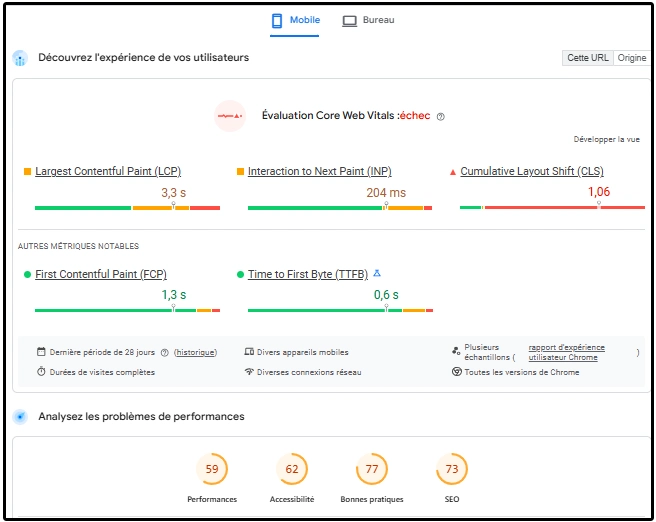
Task: Jump to Bonnes pratiques score gauge 77
Action: coord(372,469)
